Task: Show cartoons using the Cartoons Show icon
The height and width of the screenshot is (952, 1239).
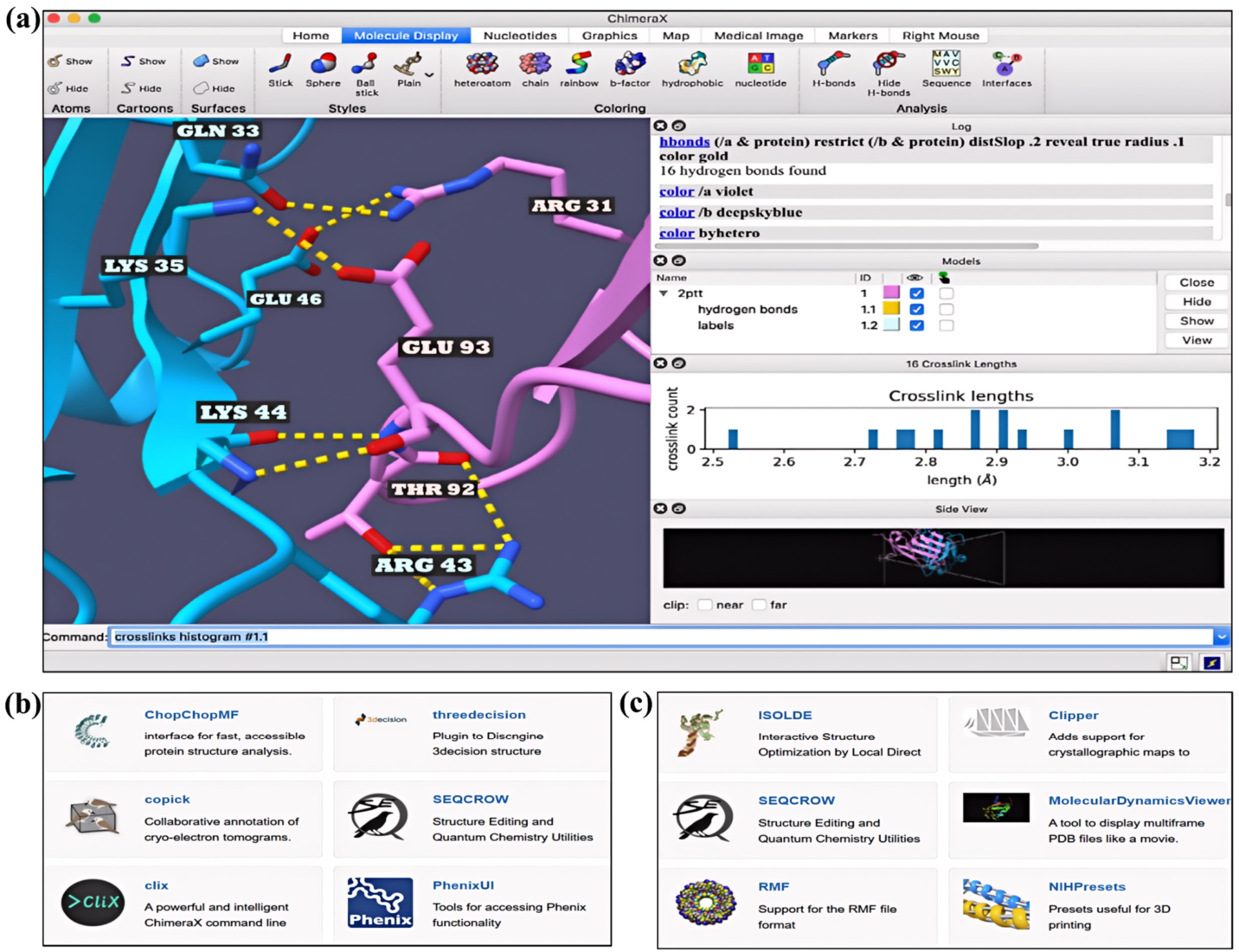Action: [128, 61]
